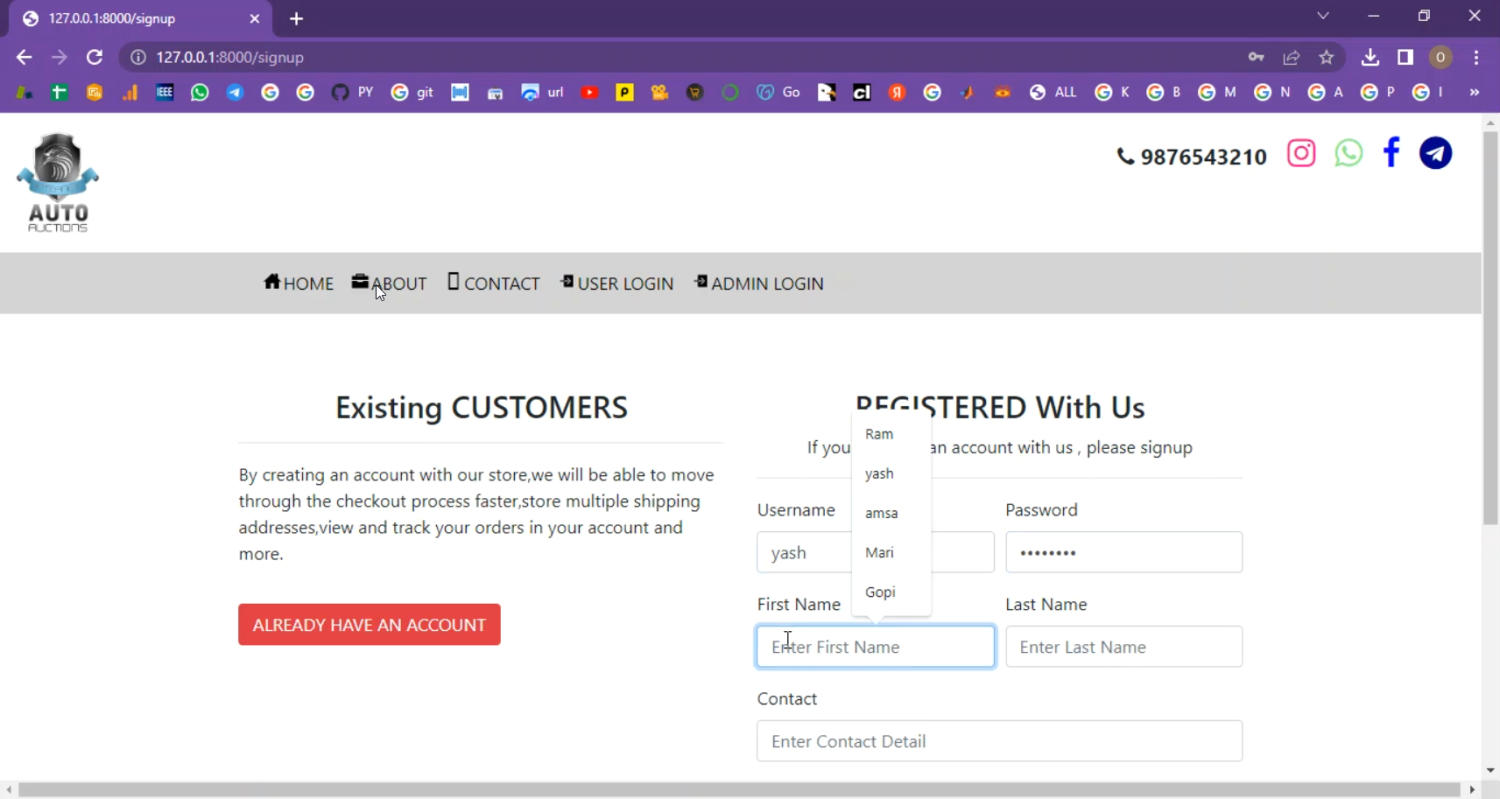1500x799 pixels.
Task: Click the WhatsApp icon in header
Action: pos(1348,153)
